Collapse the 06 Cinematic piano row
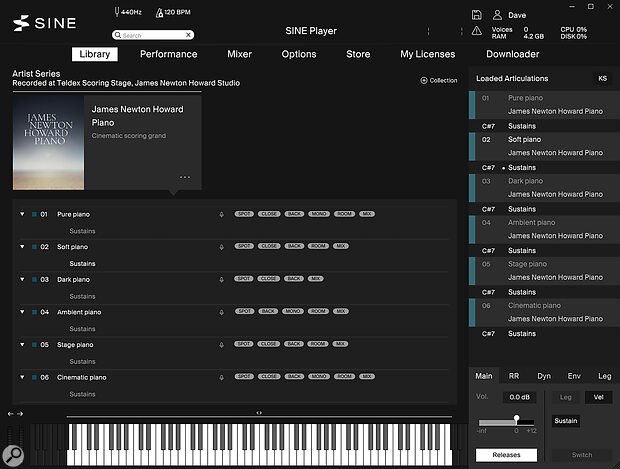This screenshot has height=469, width=620. point(22,377)
